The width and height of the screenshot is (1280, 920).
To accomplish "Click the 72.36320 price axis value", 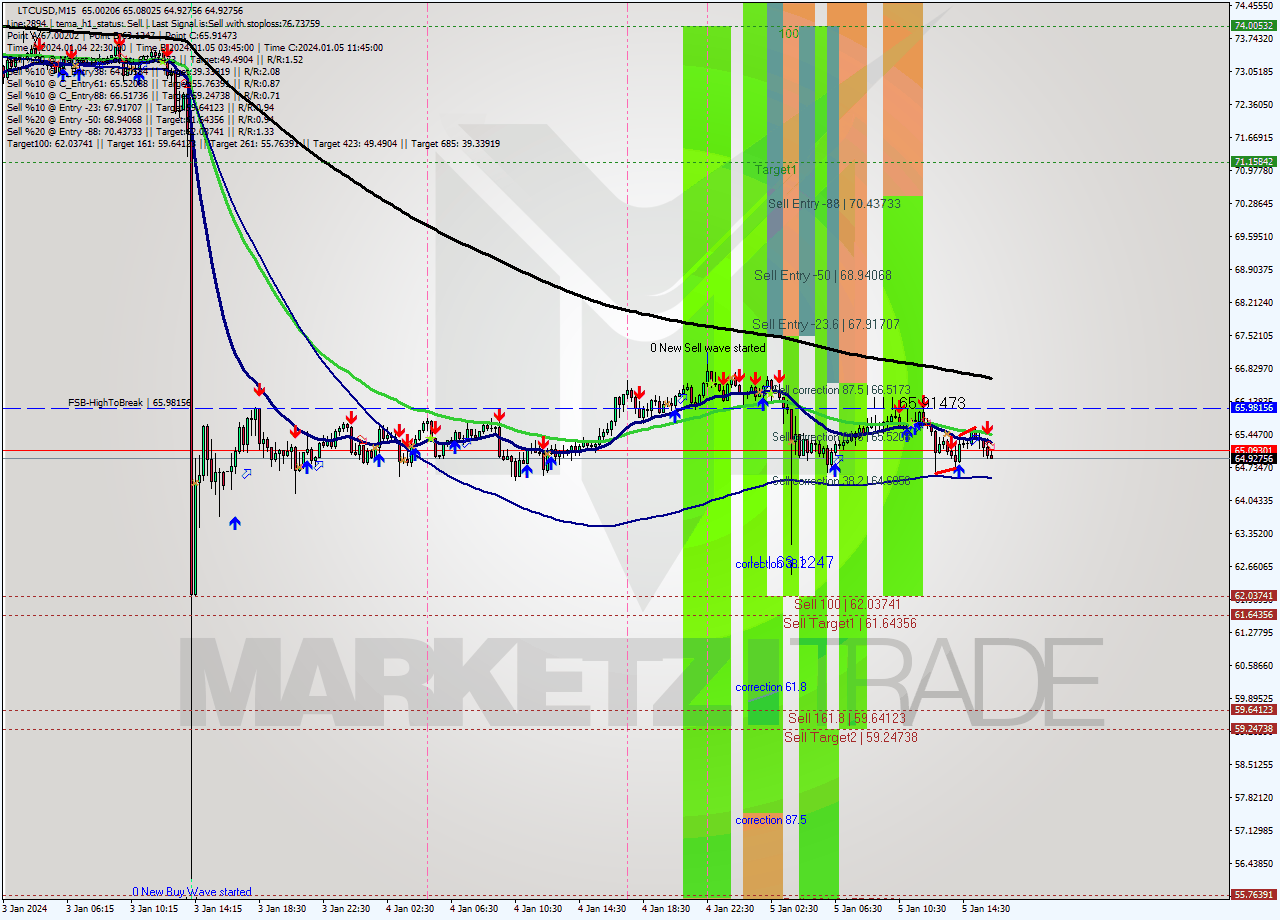I will tap(1254, 104).
